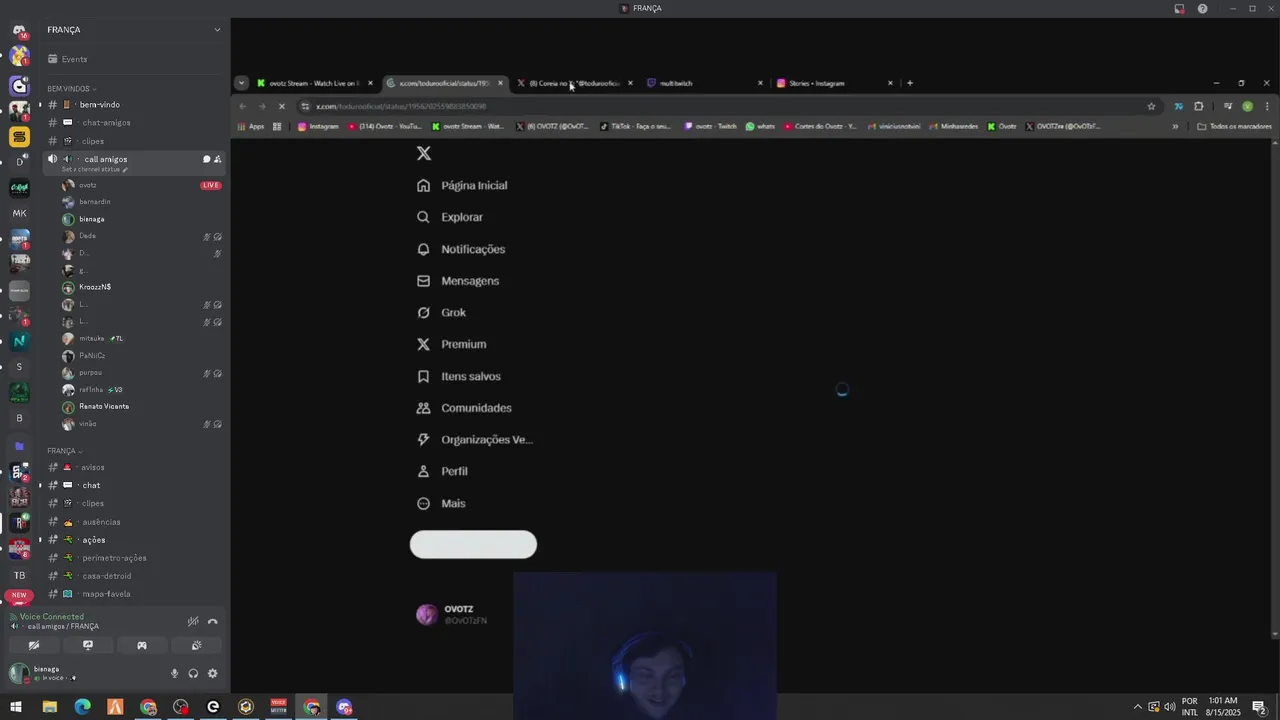The image size is (1280, 720).
Task: Open Organizações Verificadas on X
Action: pos(474,440)
